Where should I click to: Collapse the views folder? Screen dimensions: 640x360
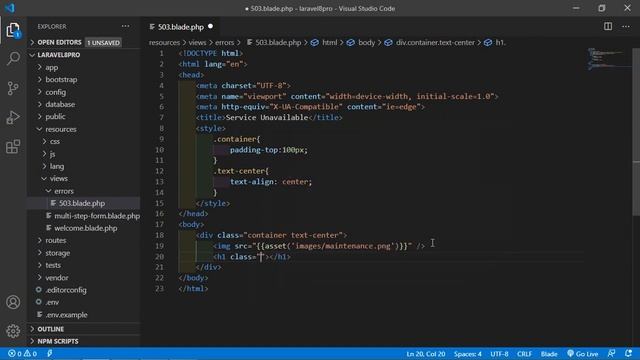click(58, 179)
